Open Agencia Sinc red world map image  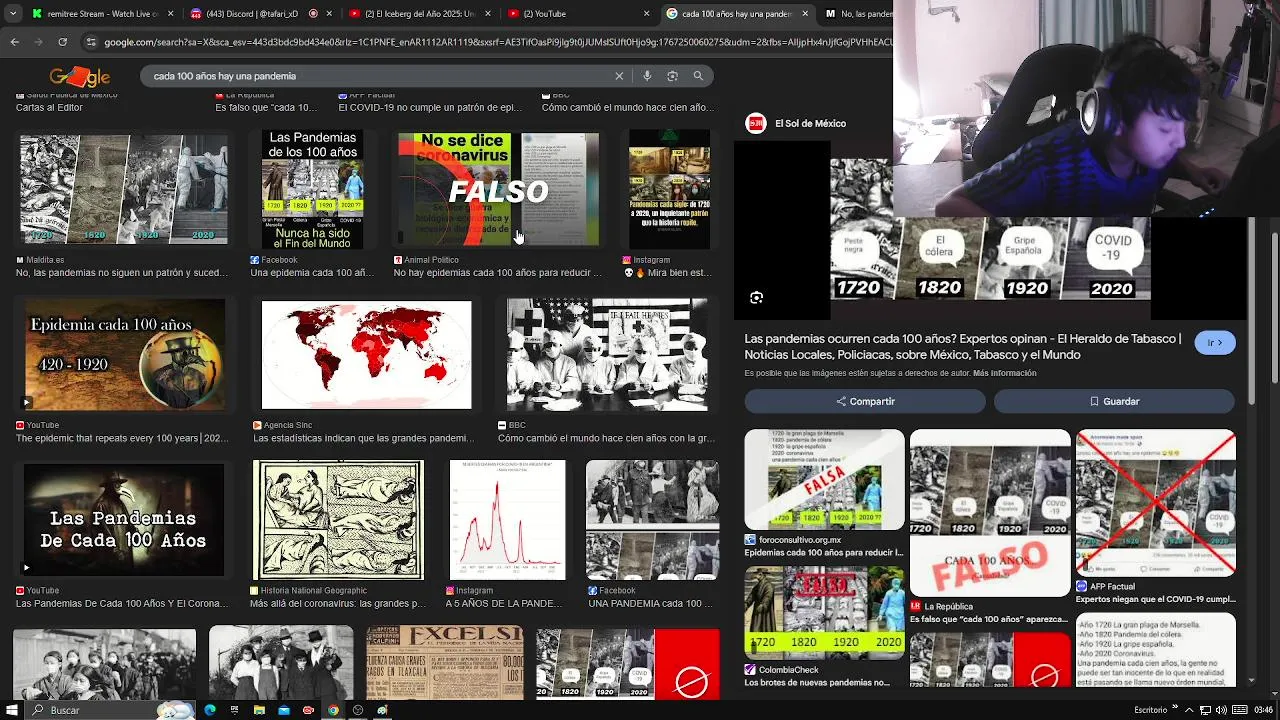click(366, 355)
